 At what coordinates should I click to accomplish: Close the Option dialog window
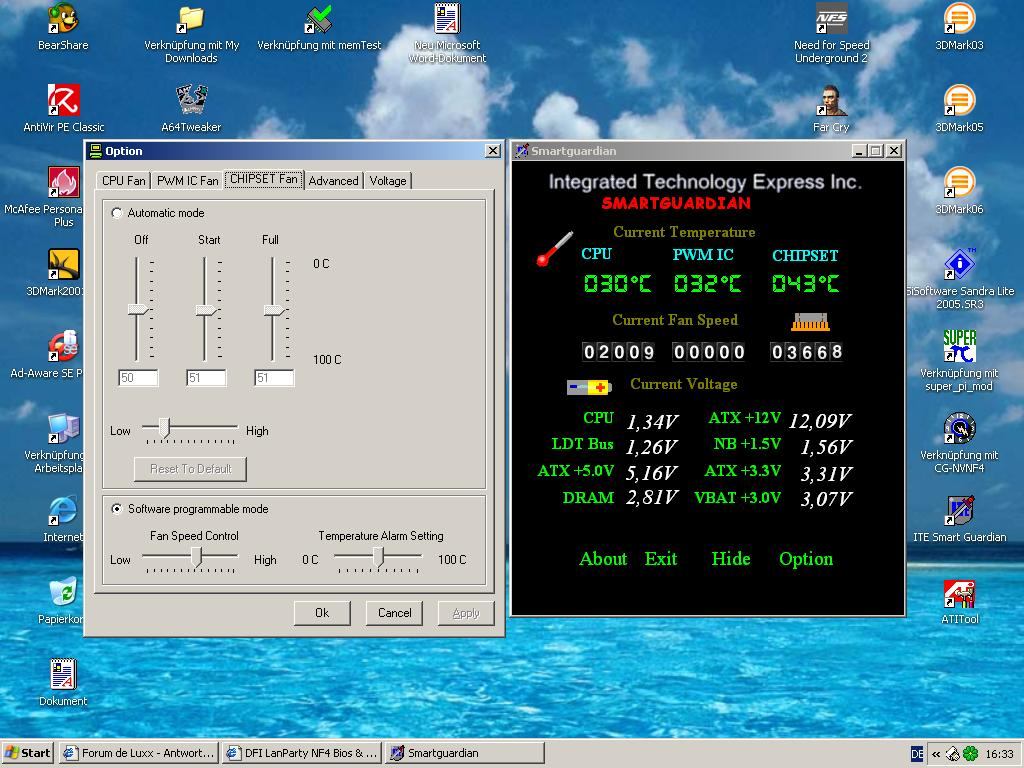[493, 151]
